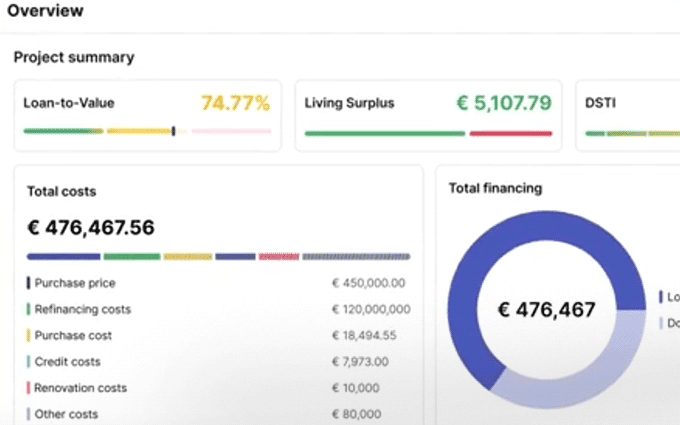Click the € 80,000 other costs value
Screen dimensions: 680x425
pos(356,414)
